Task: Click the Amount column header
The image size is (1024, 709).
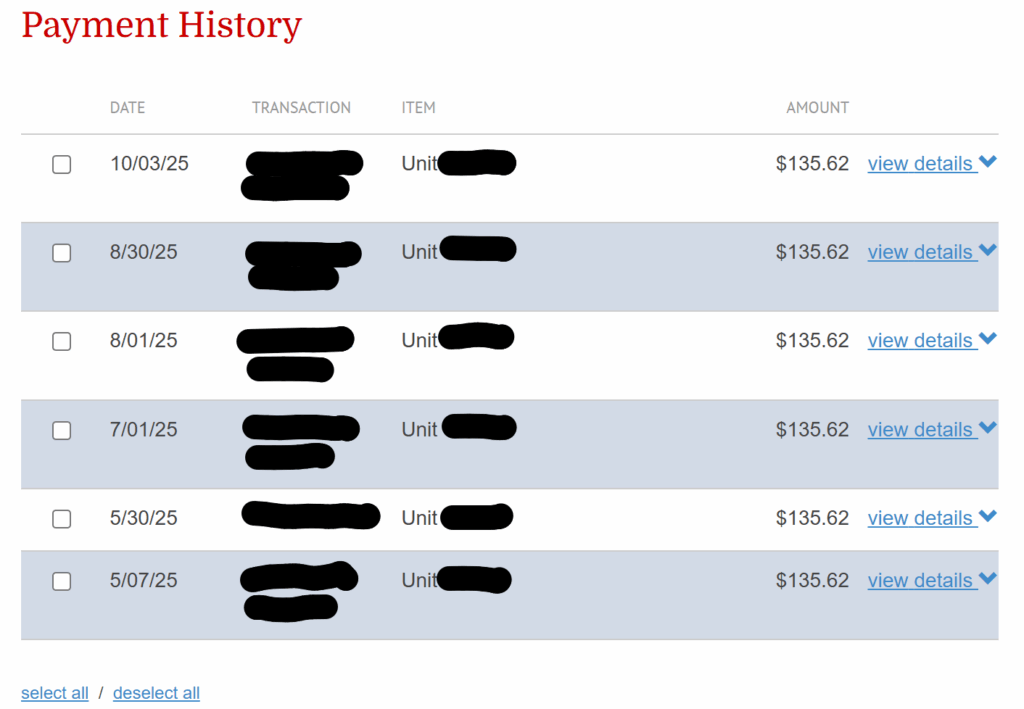Action: (817, 108)
